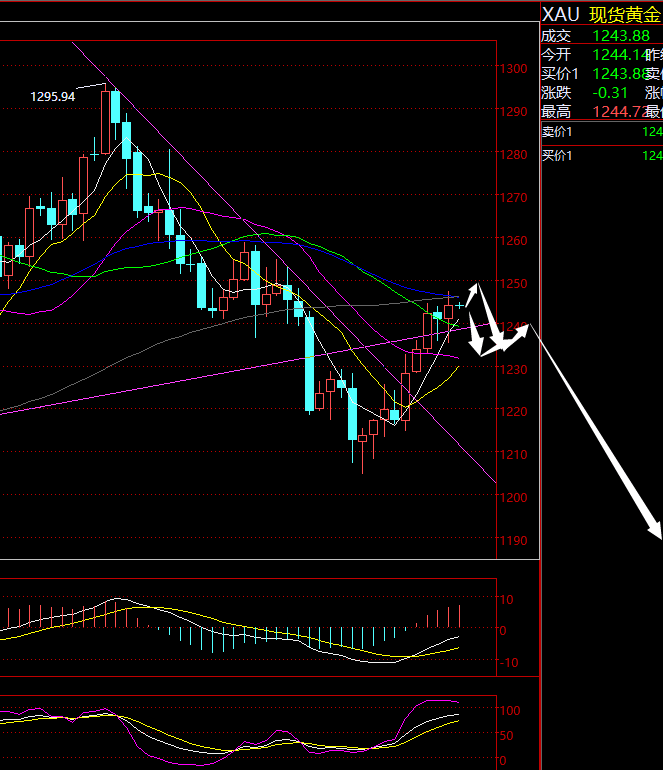Click the 买价1 row below 卖价1 row
Image resolution: width=663 pixels, height=770 pixels.
coord(602,156)
